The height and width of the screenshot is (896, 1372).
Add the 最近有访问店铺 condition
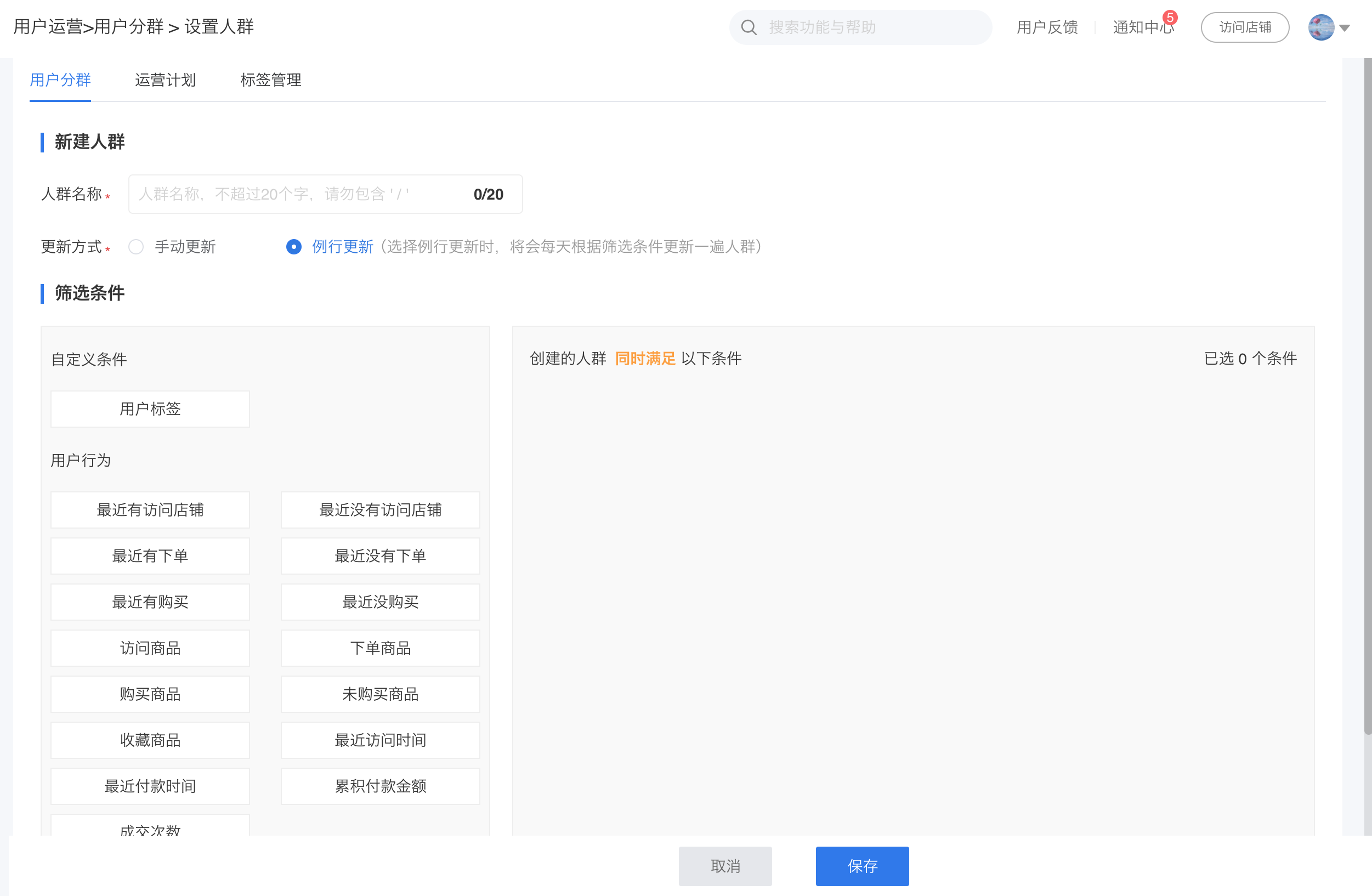click(x=150, y=510)
